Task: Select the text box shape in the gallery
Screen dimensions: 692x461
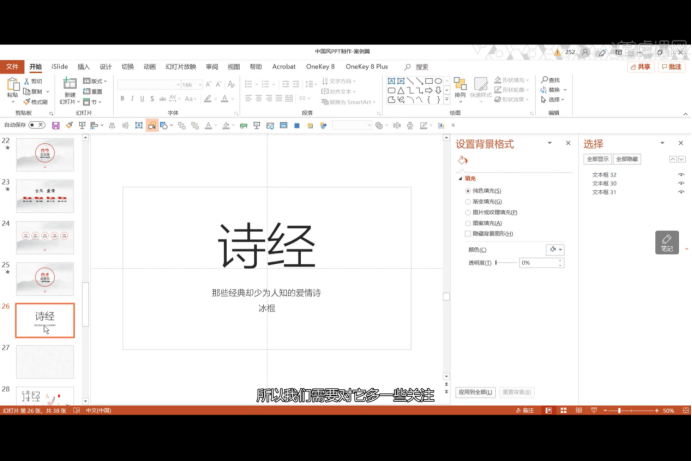Action: pos(391,81)
